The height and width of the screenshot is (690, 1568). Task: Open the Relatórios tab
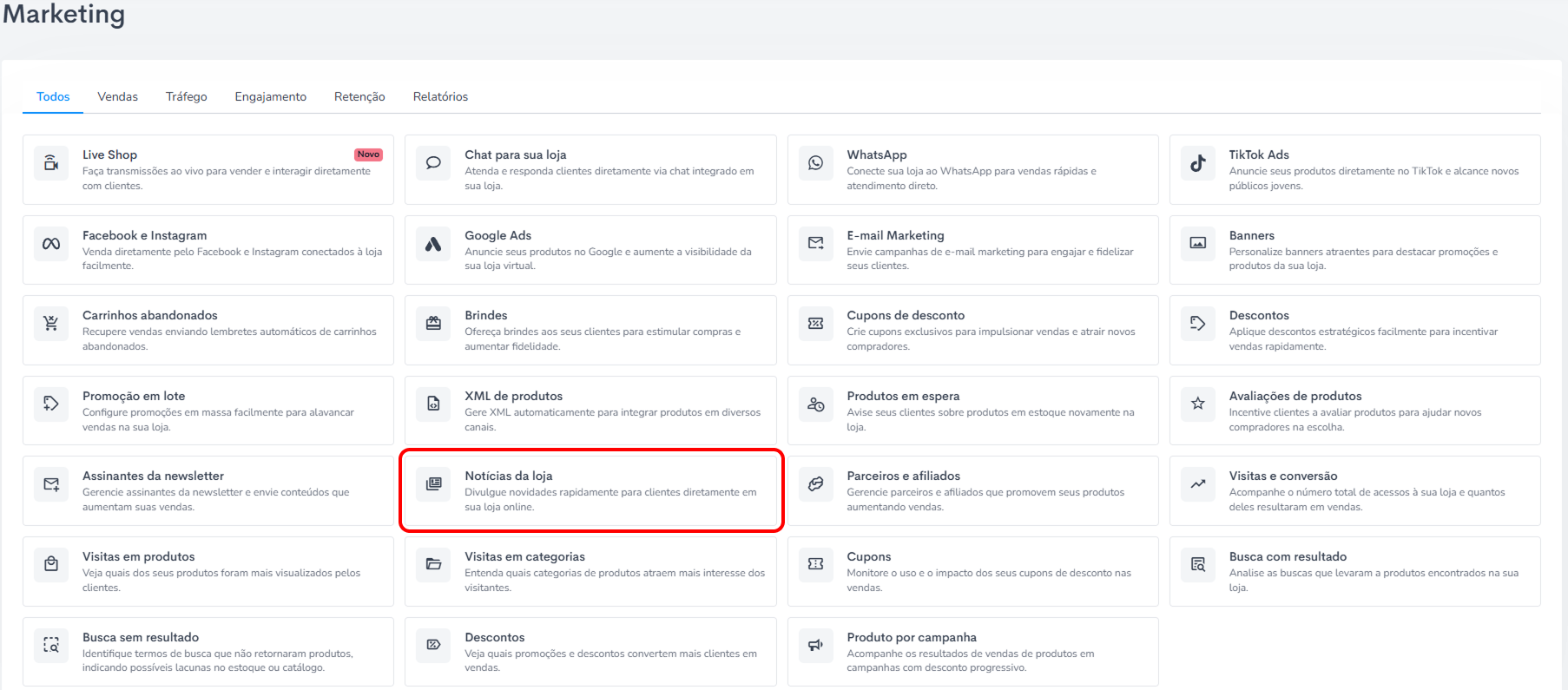(440, 96)
